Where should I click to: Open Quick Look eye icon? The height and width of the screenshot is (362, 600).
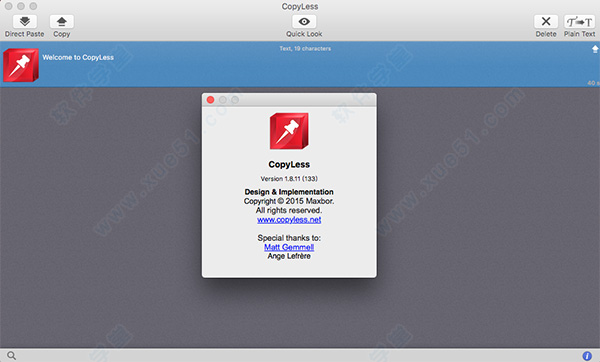coord(304,21)
